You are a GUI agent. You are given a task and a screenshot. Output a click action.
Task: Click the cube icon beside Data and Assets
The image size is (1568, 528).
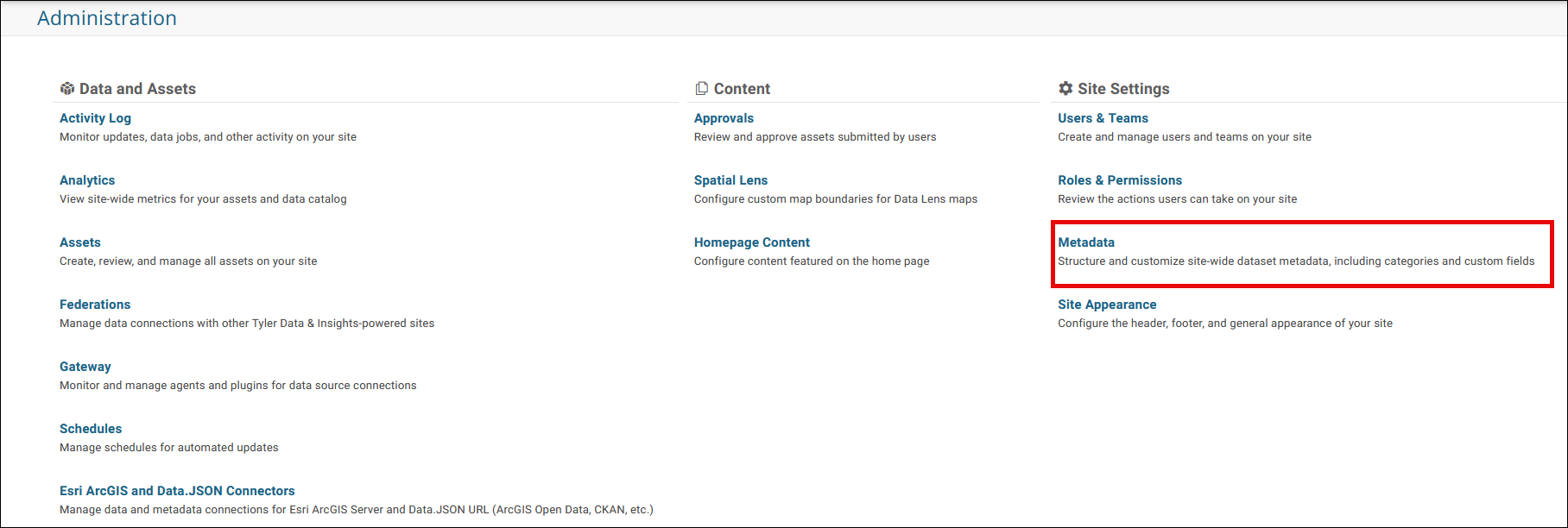(66, 87)
